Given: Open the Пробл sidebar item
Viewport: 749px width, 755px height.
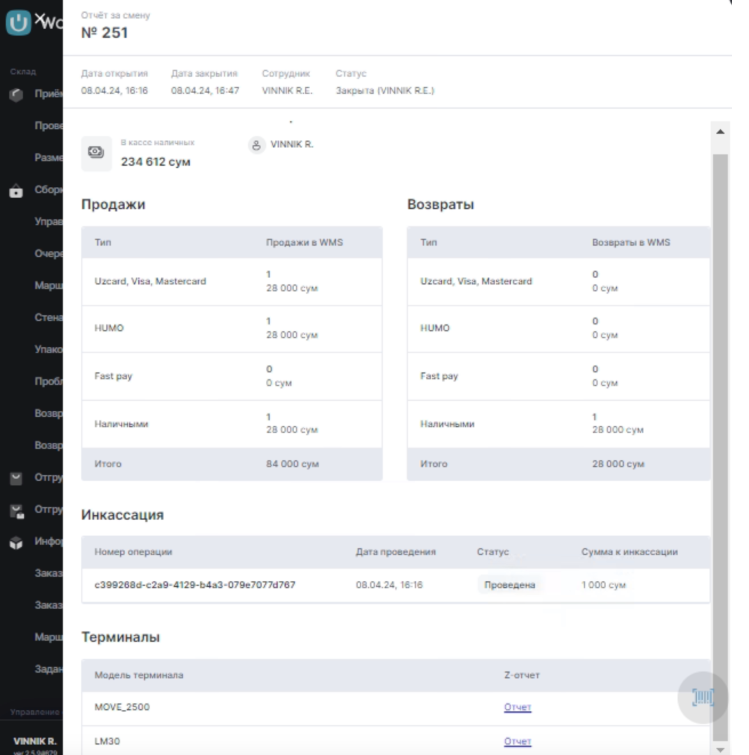Looking at the screenshot, I should point(48,381).
